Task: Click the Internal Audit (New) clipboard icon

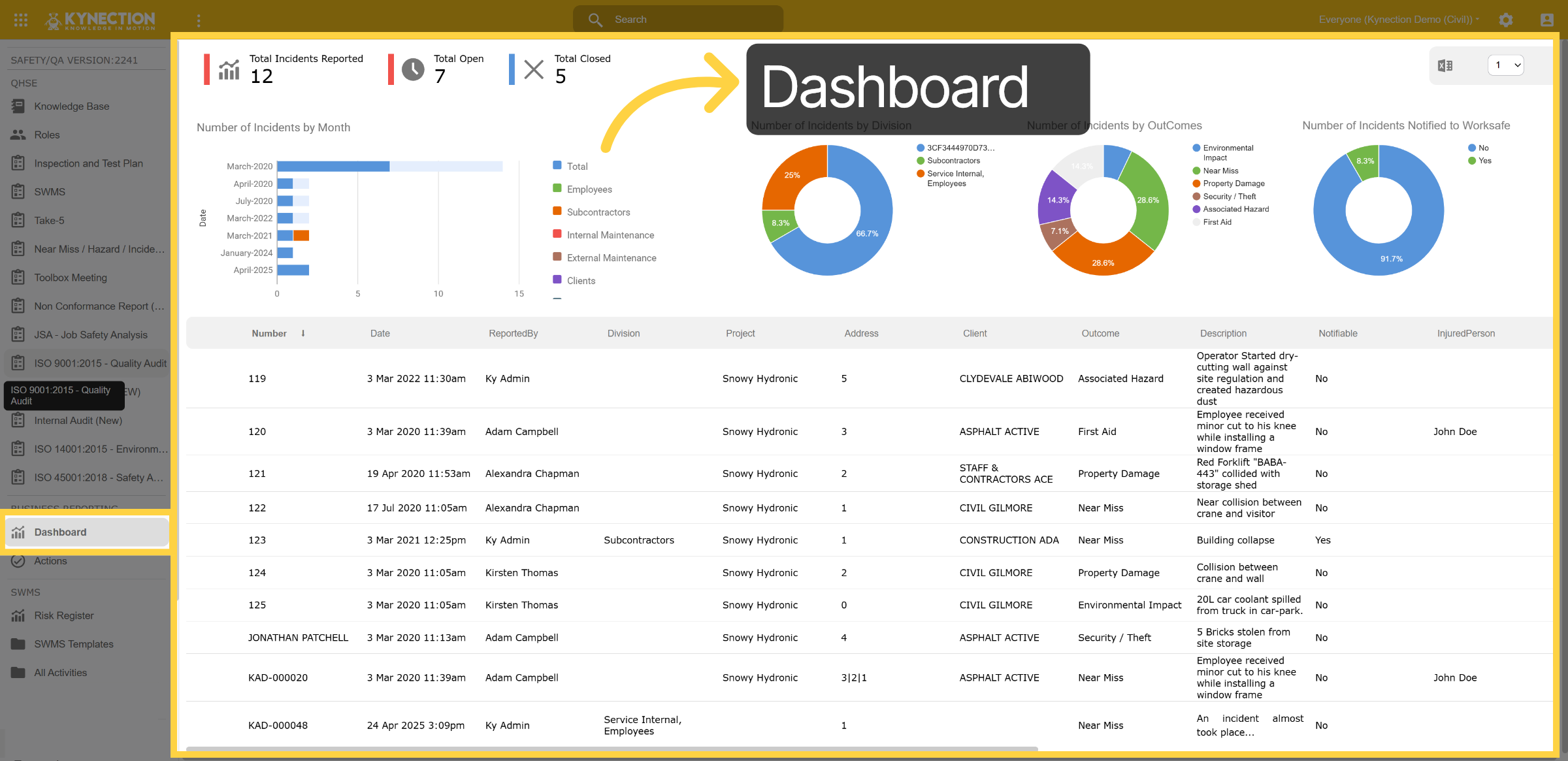Action: point(18,421)
